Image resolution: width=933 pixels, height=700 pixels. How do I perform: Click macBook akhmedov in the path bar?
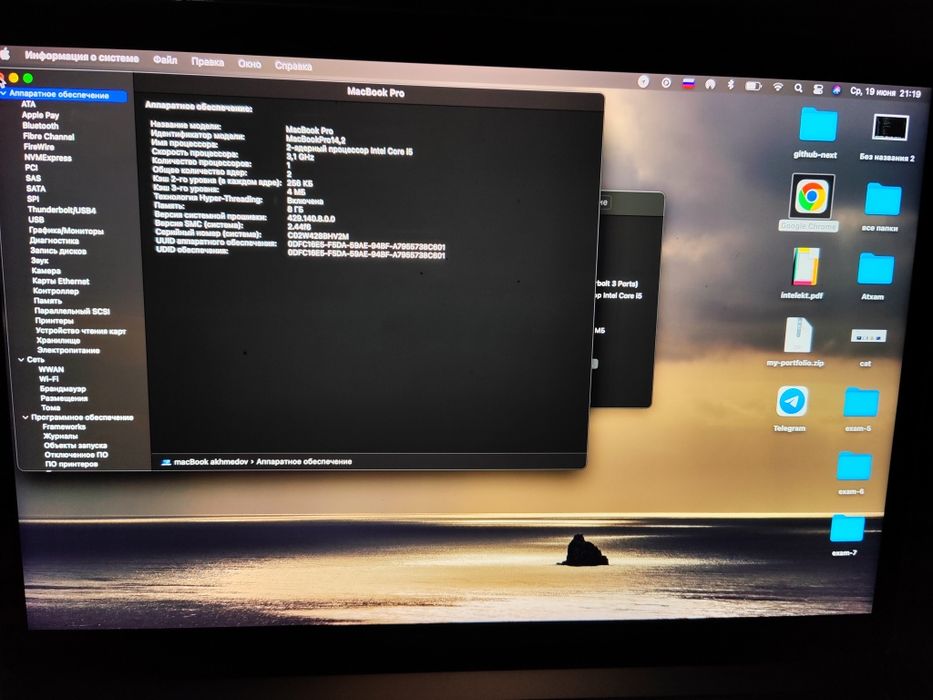[x=211, y=461]
